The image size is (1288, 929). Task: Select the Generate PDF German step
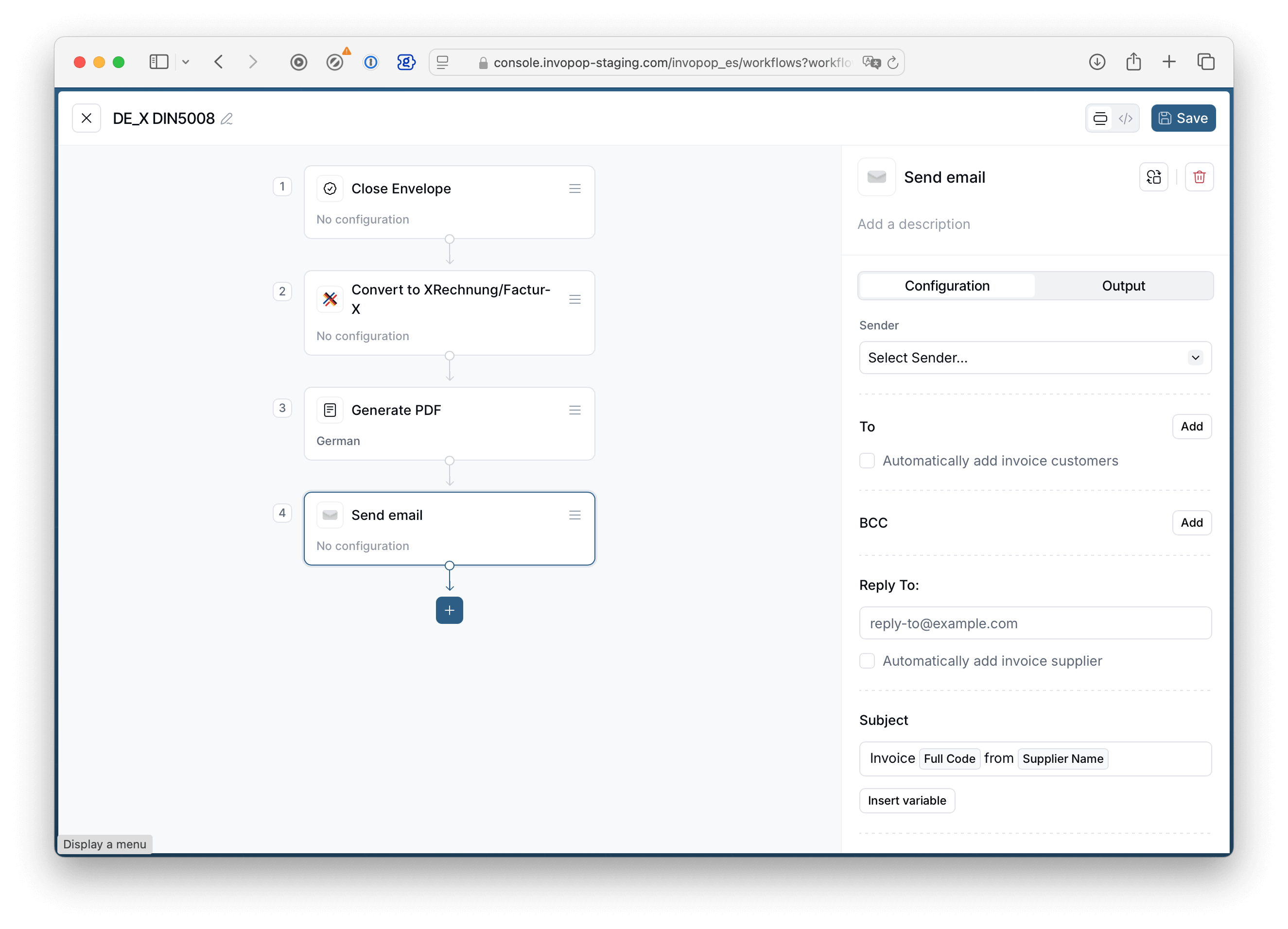pyautogui.click(x=449, y=424)
